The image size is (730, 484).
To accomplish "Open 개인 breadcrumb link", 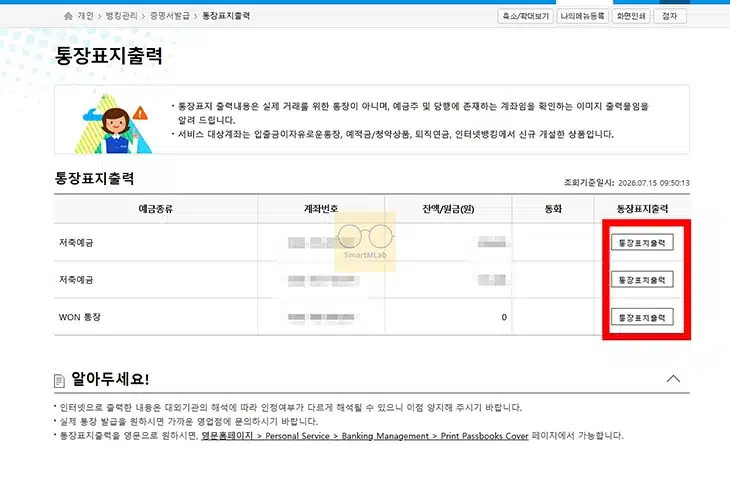I will [85, 16].
